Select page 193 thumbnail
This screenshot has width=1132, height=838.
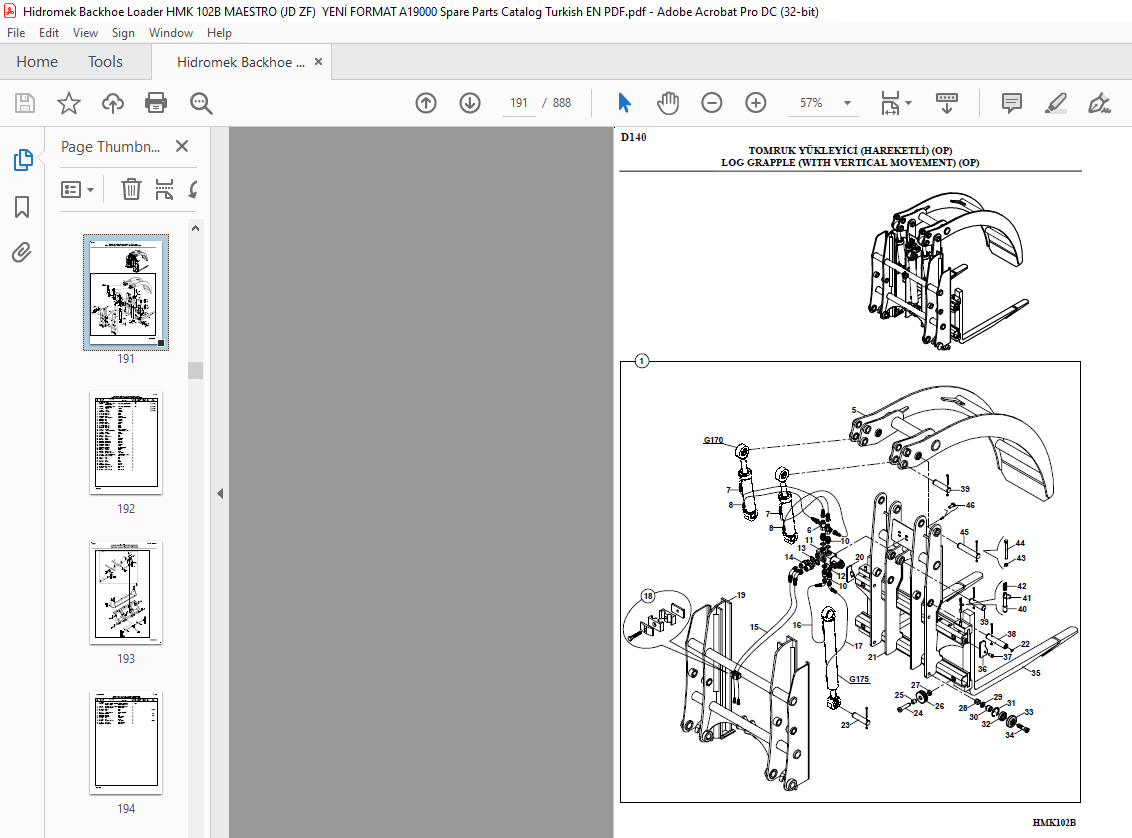126,593
